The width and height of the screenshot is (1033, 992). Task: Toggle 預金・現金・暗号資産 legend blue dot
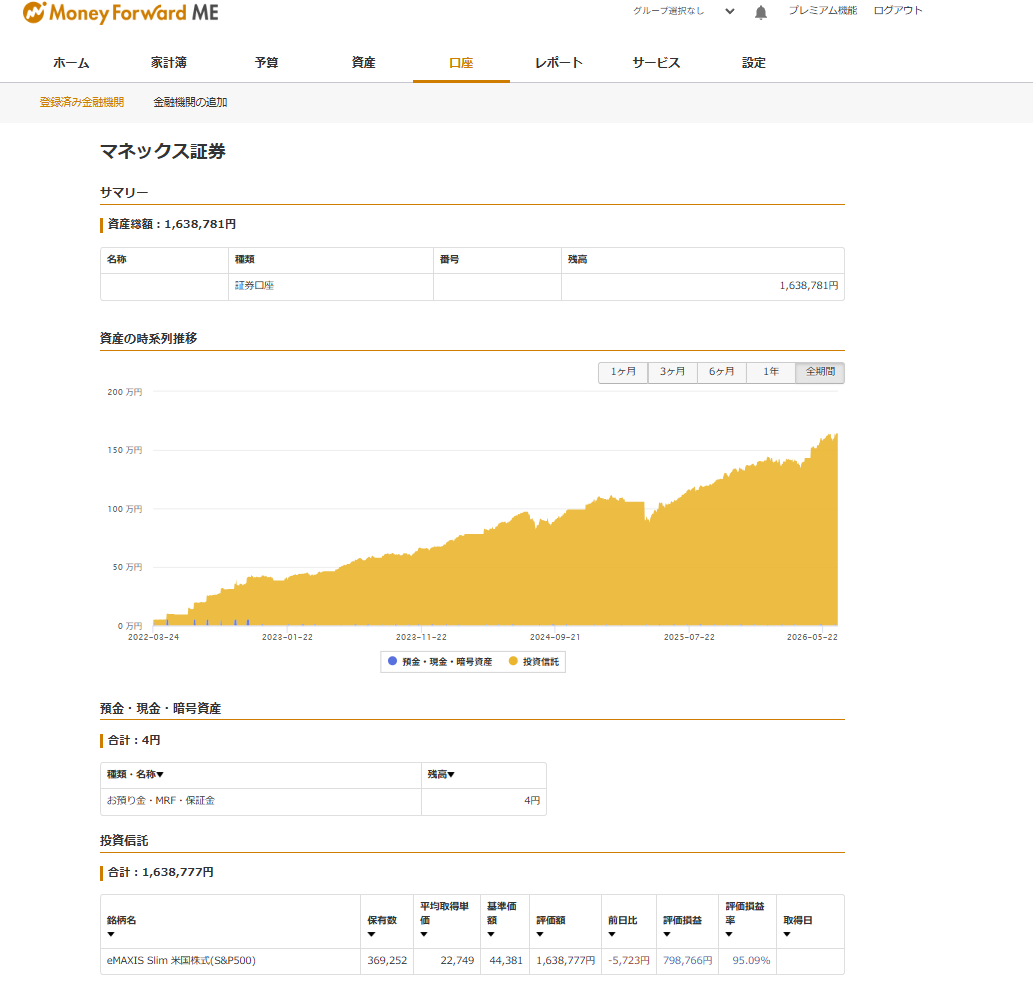[x=393, y=661]
